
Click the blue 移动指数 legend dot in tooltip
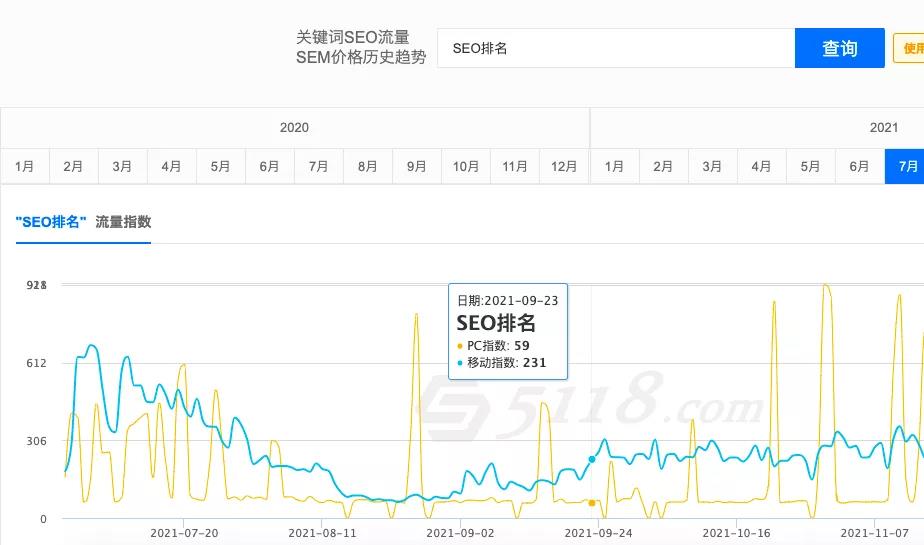coord(460,364)
